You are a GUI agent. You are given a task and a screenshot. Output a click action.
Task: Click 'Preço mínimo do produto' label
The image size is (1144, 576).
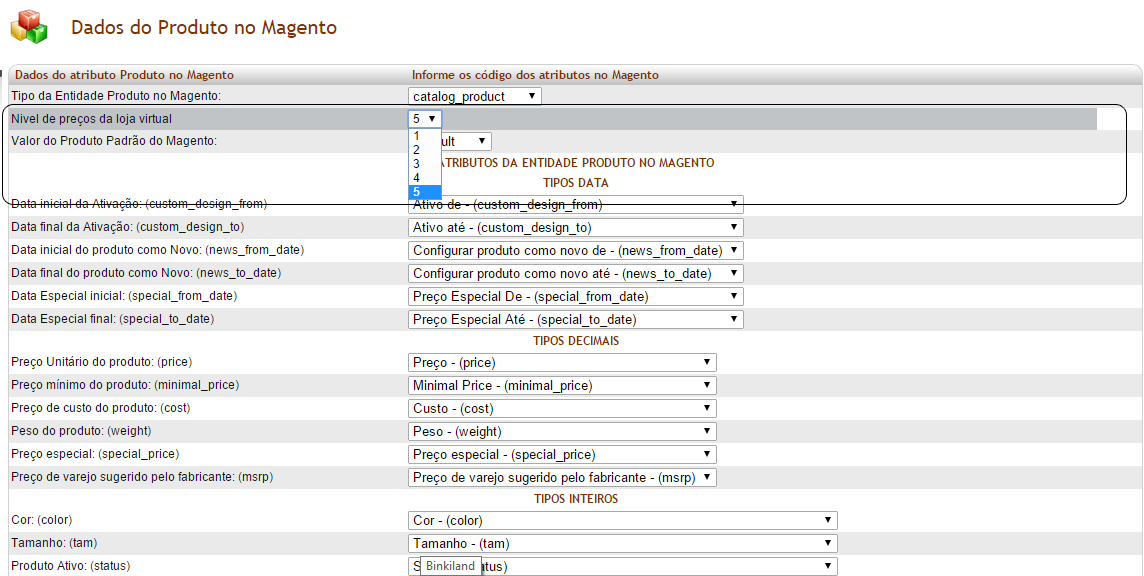[x=125, y=385]
